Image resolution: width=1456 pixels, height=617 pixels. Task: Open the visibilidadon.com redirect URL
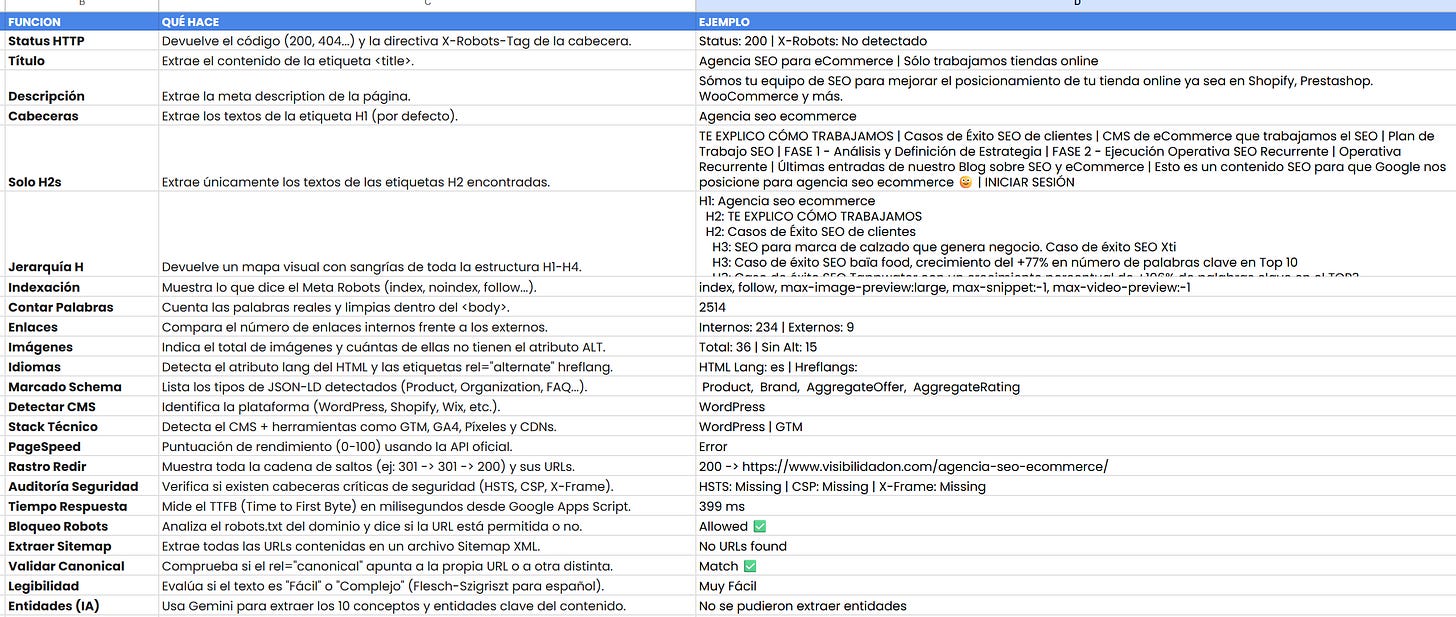[x=924, y=467]
